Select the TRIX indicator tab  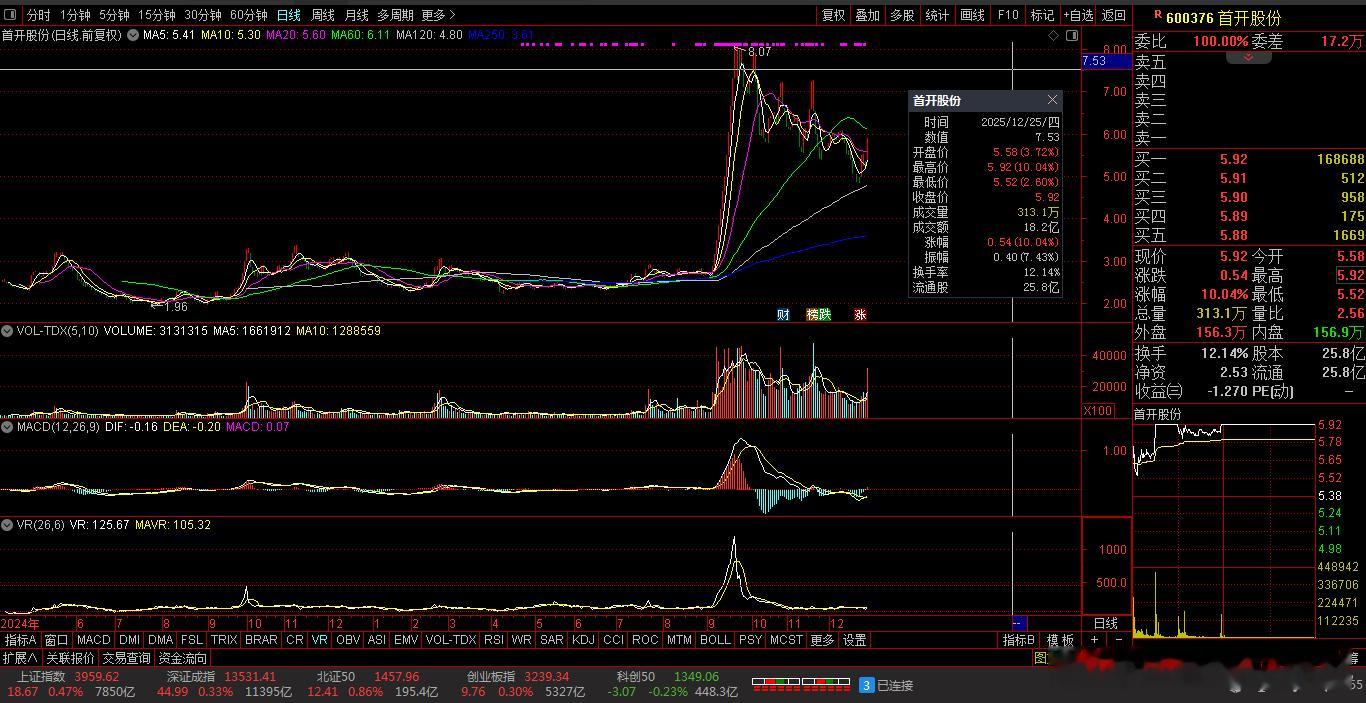pyautogui.click(x=224, y=640)
